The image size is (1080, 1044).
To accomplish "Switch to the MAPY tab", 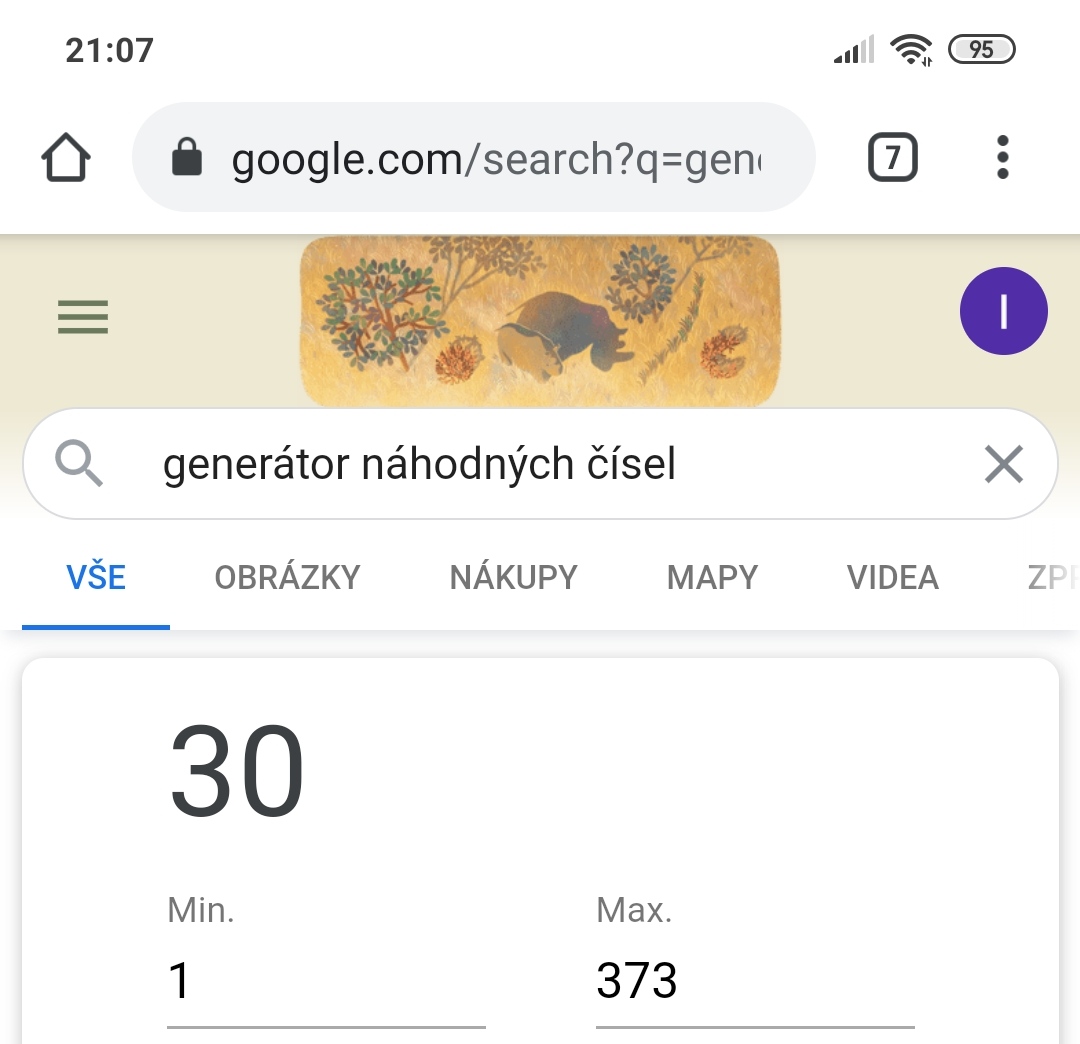I will point(712,578).
